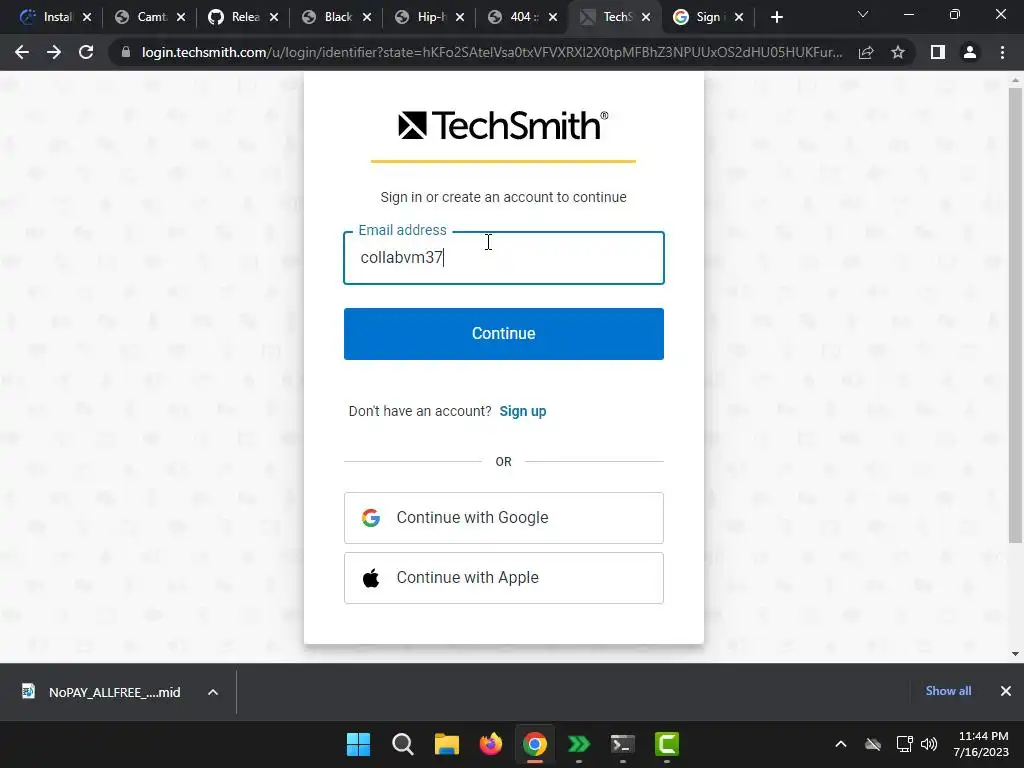
Task: Close the Instal tab
Action: (88, 17)
